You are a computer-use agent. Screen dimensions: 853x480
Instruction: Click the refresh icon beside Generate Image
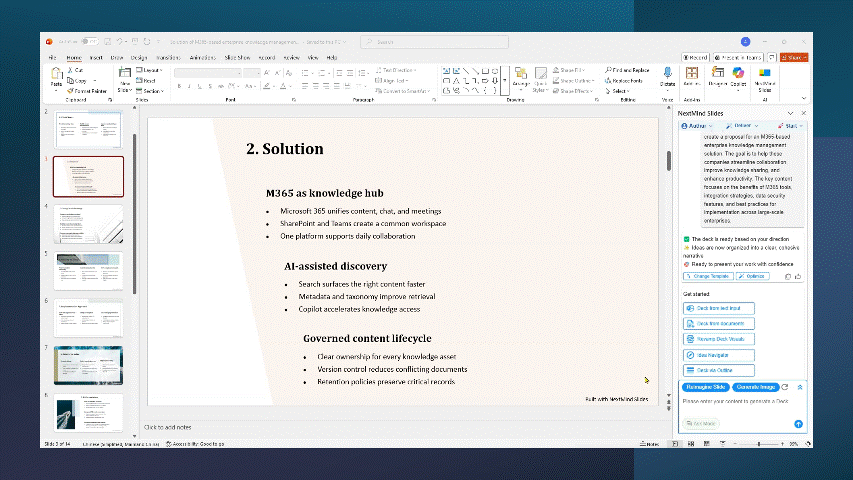[785, 387]
